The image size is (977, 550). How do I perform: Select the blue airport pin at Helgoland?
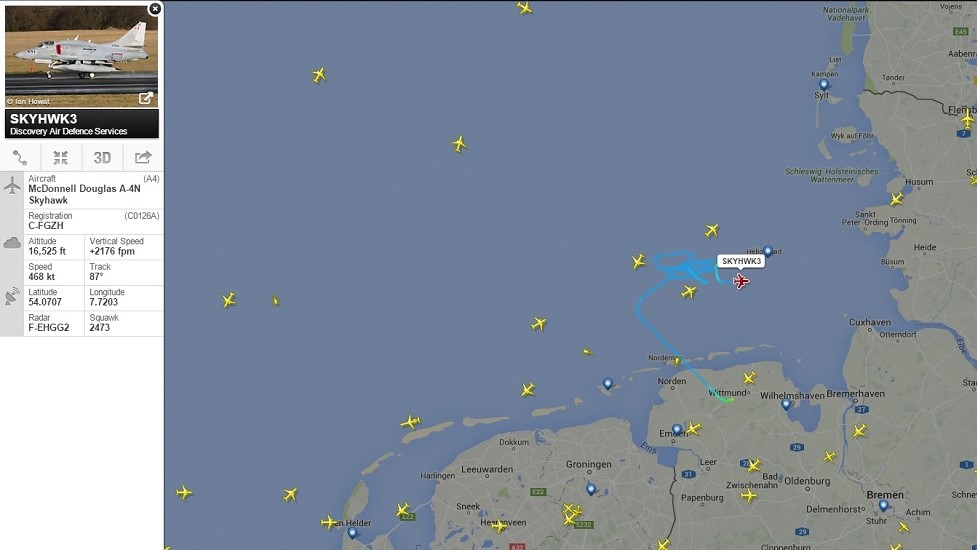[x=768, y=251]
